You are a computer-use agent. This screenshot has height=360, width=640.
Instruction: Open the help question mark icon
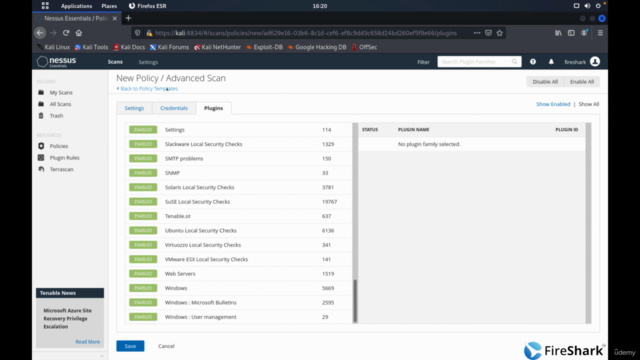click(533, 62)
